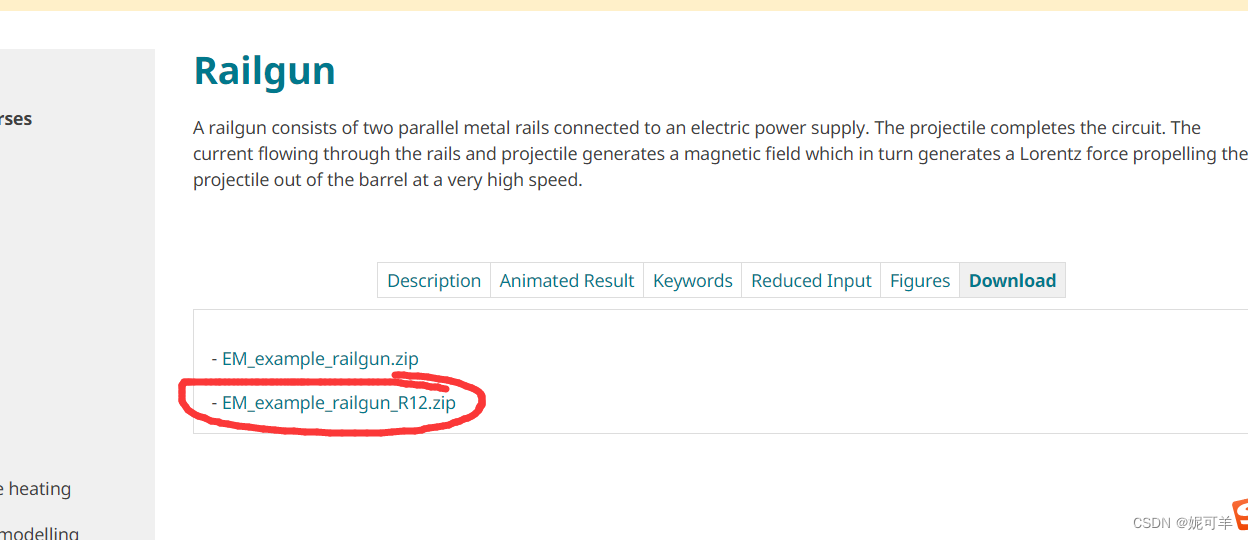
Task: Click the CSDN watermark text
Action: tap(1182, 523)
